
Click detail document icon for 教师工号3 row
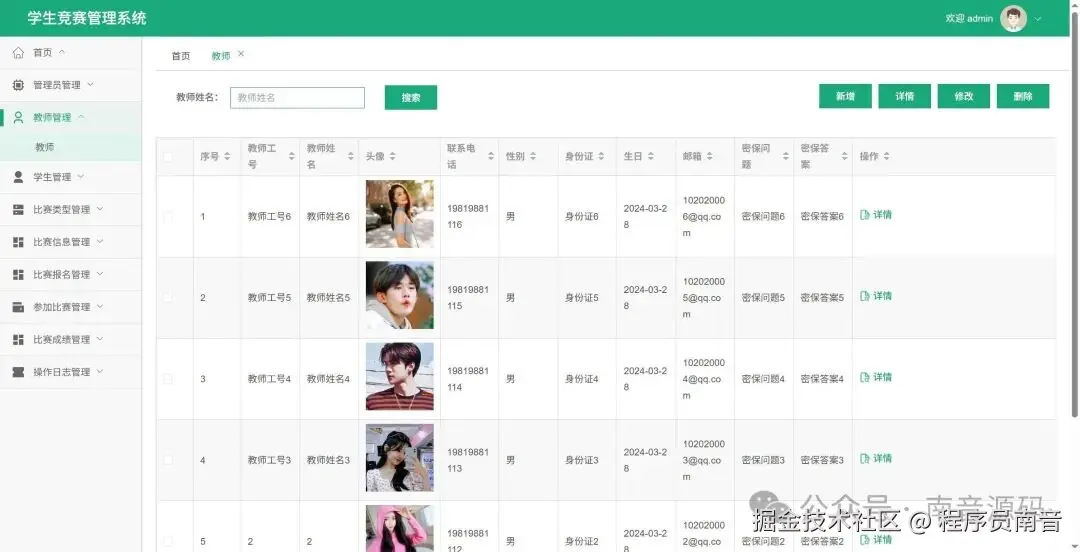point(865,459)
